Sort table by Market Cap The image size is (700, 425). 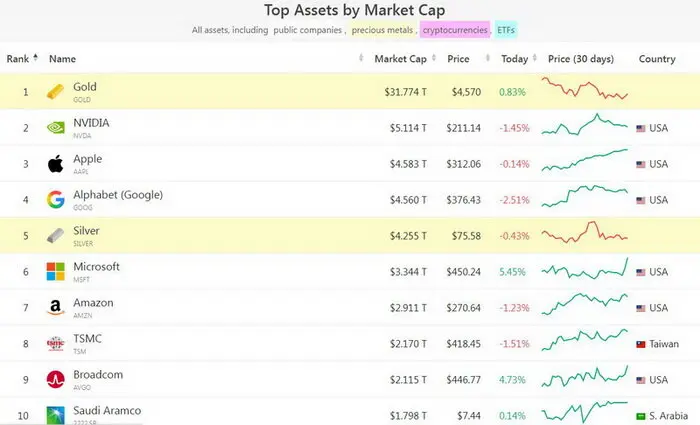tap(400, 58)
